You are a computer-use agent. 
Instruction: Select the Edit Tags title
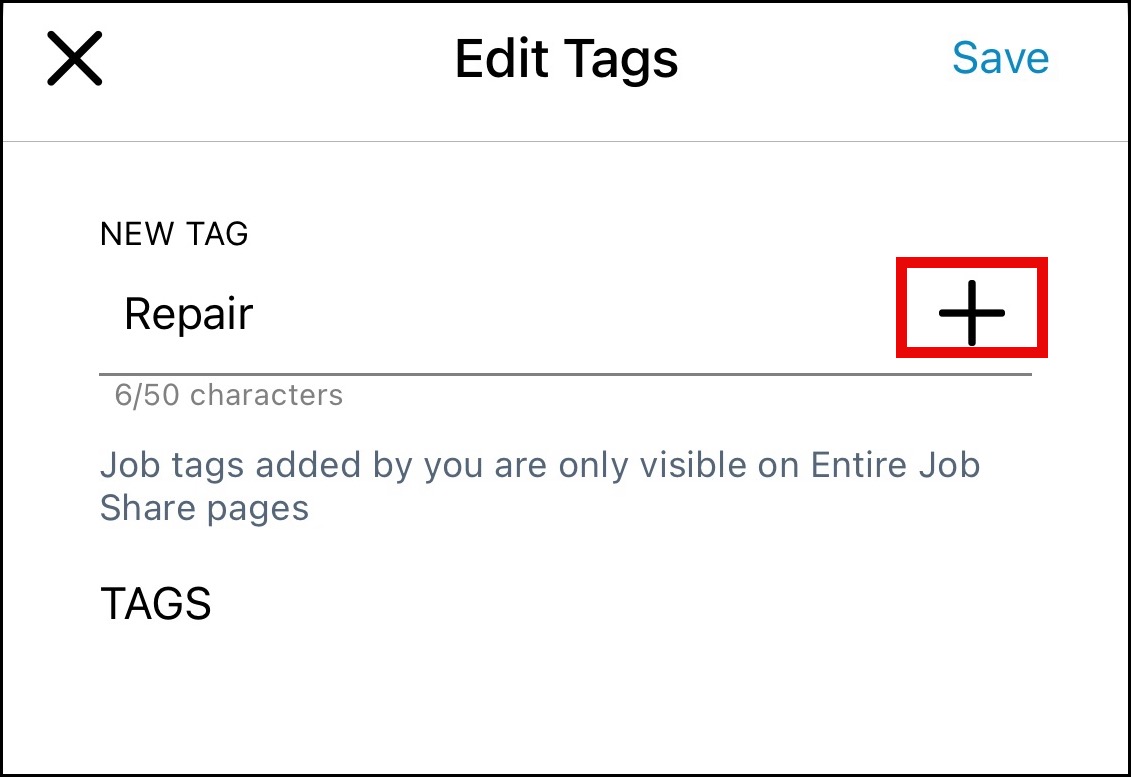click(566, 58)
